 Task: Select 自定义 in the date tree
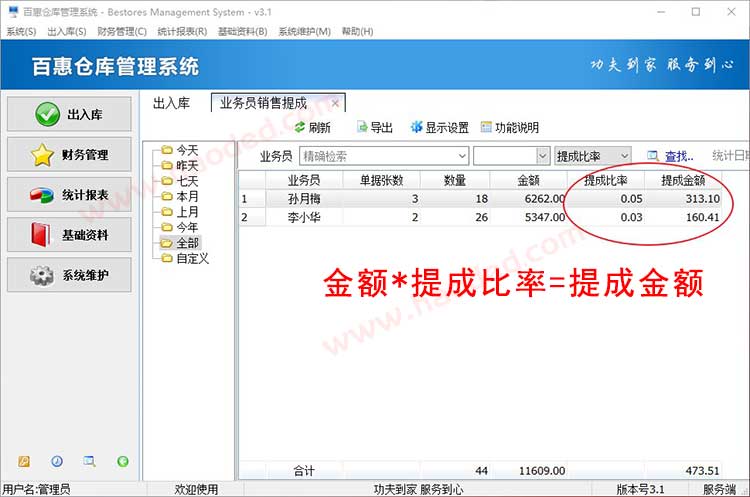pyautogui.click(x=192, y=258)
